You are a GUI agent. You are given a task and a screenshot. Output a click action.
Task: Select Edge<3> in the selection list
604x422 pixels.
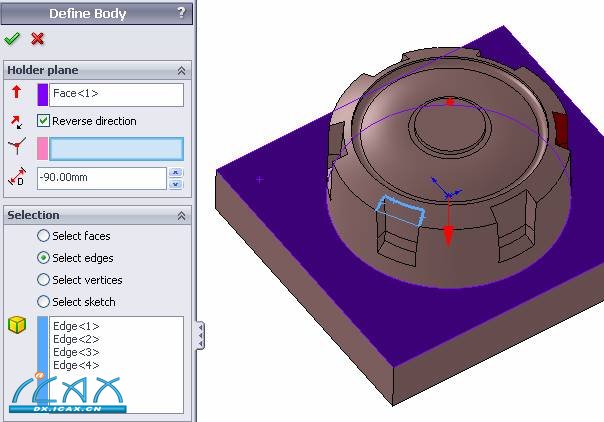click(76, 352)
